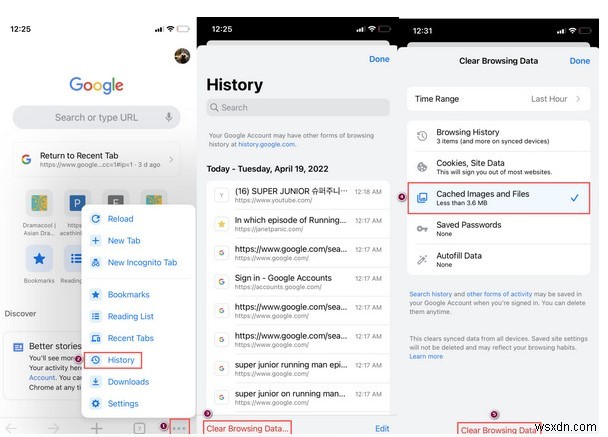Open the Sign in - Google Accounts entry

point(298,282)
